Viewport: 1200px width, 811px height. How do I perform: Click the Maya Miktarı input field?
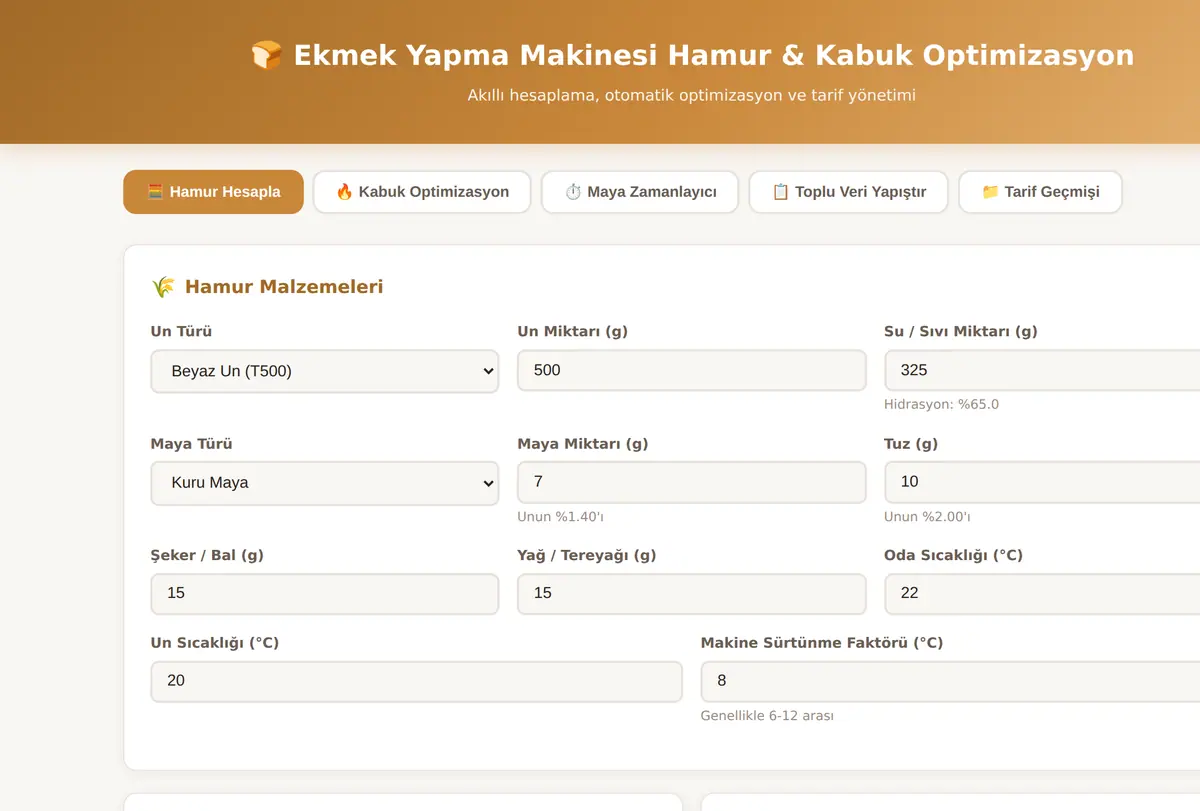691,482
